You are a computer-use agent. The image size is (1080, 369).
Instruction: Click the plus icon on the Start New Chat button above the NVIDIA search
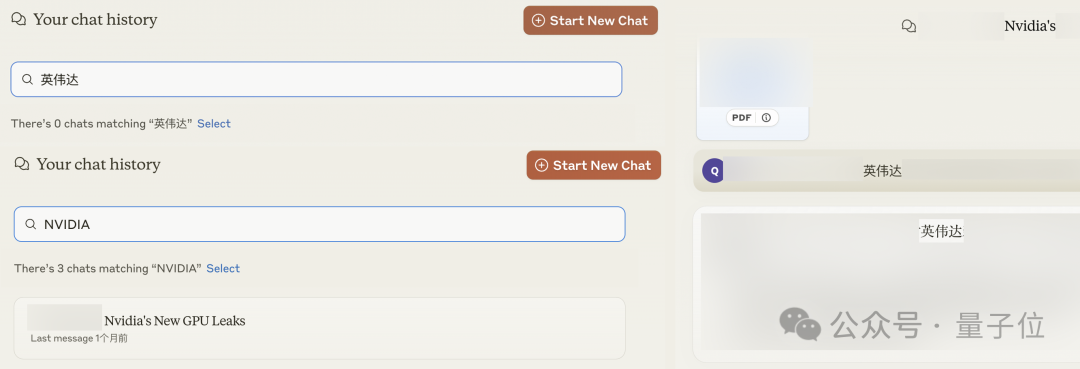(x=542, y=165)
